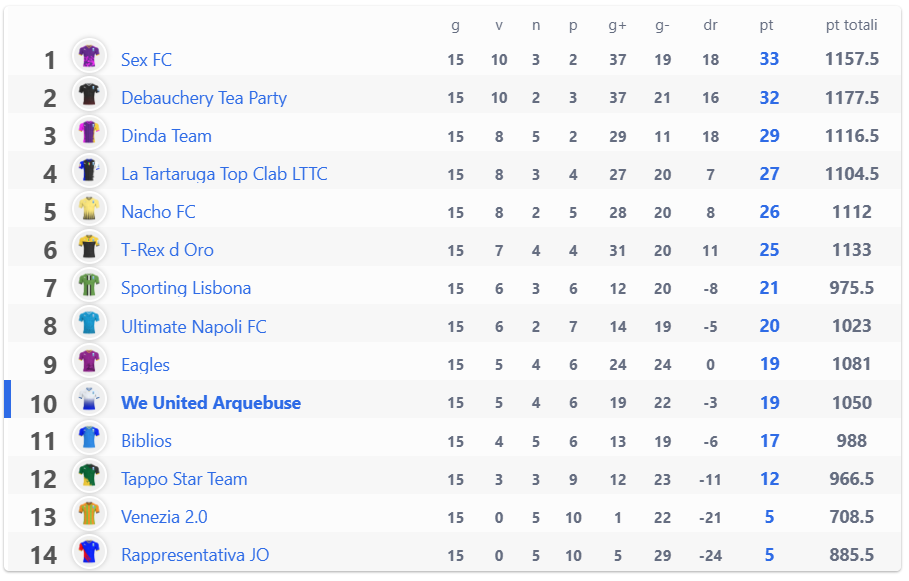
Task: Click the T-Rex d Oro jersey icon
Action: point(89,247)
